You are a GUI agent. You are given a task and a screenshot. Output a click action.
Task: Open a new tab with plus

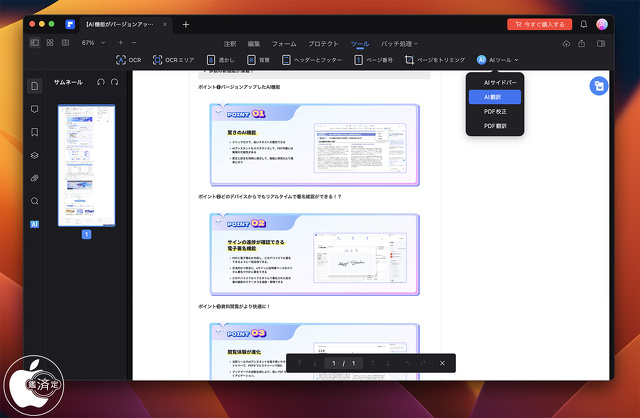(186, 24)
